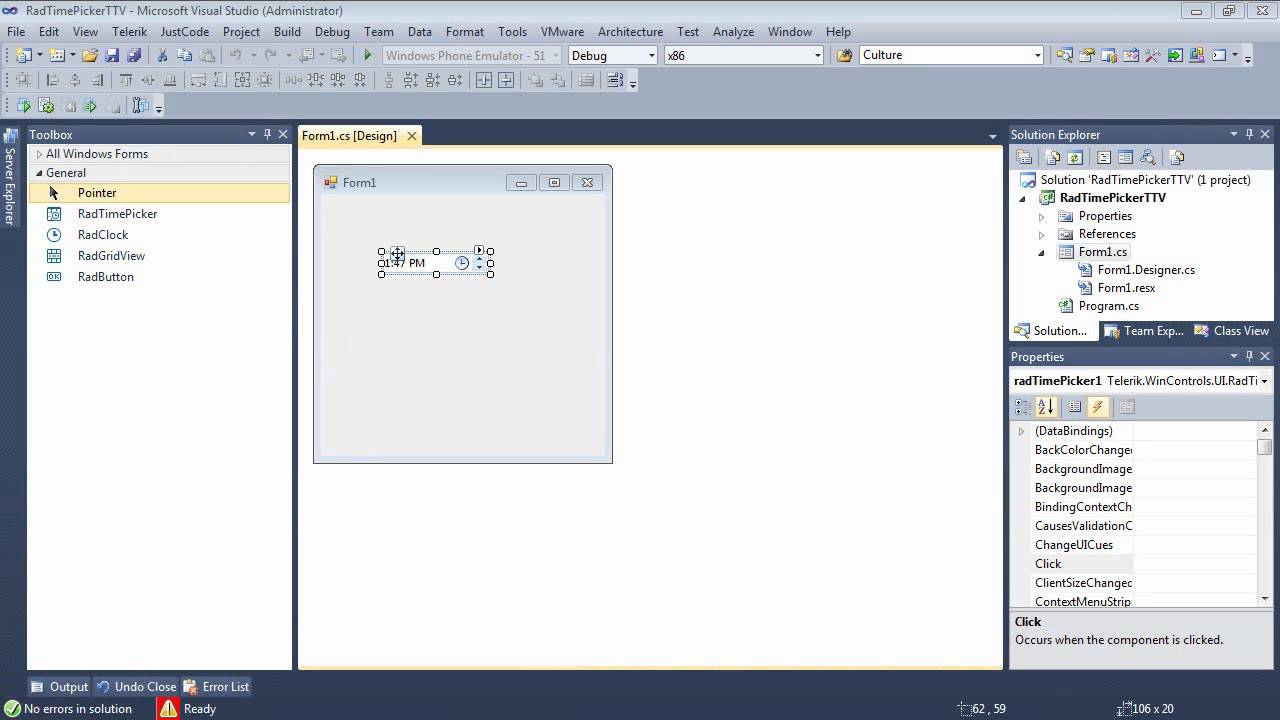Click the Undo Close button at bottom
1280x720 pixels.
pos(136,687)
